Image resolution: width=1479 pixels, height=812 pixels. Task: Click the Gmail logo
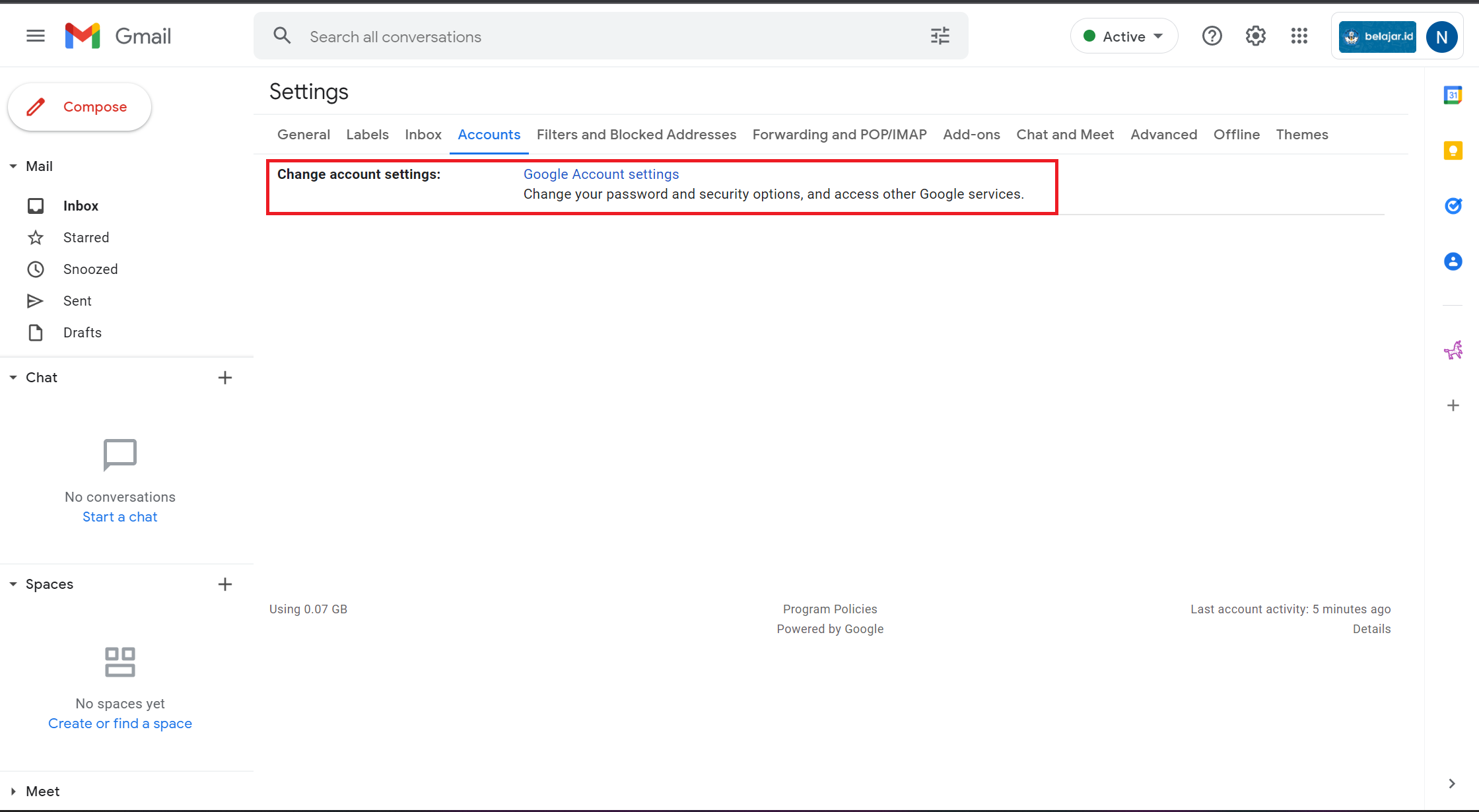119,36
